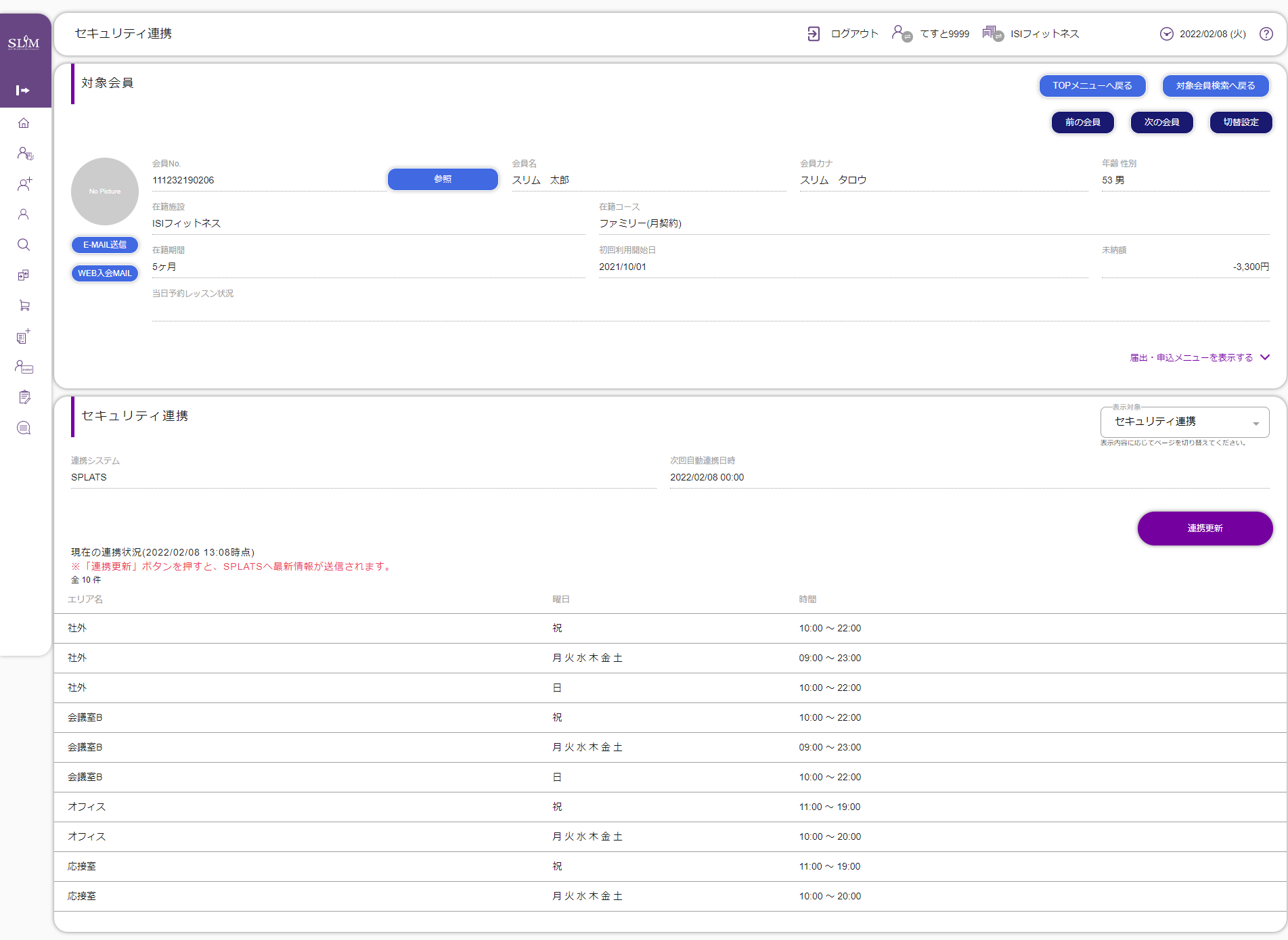Screen dimensions: 1288x940
Task: Click the SLIM logo in the sidebar
Action: [x=24, y=43]
